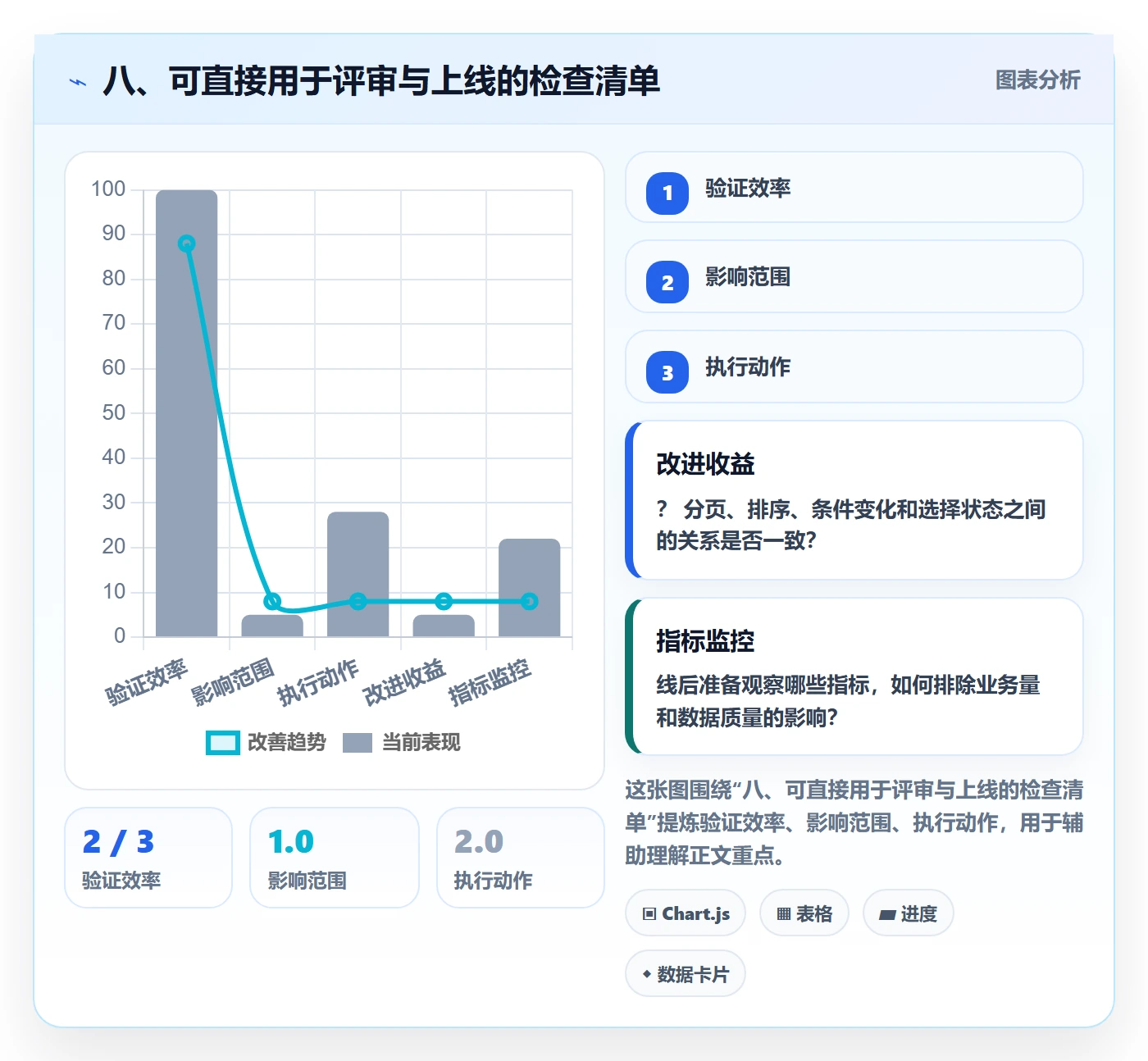Click the 指标监控 bar in chart
This screenshot has height=1061, width=1148.
click(530, 588)
